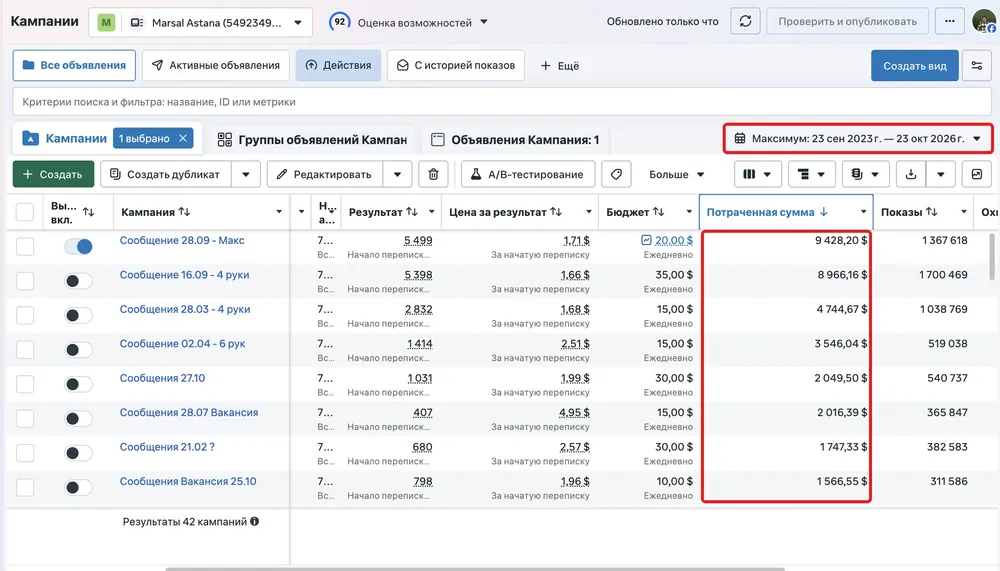Open the Кампания column options arrow
This screenshot has width=1000, height=571.
click(279, 212)
